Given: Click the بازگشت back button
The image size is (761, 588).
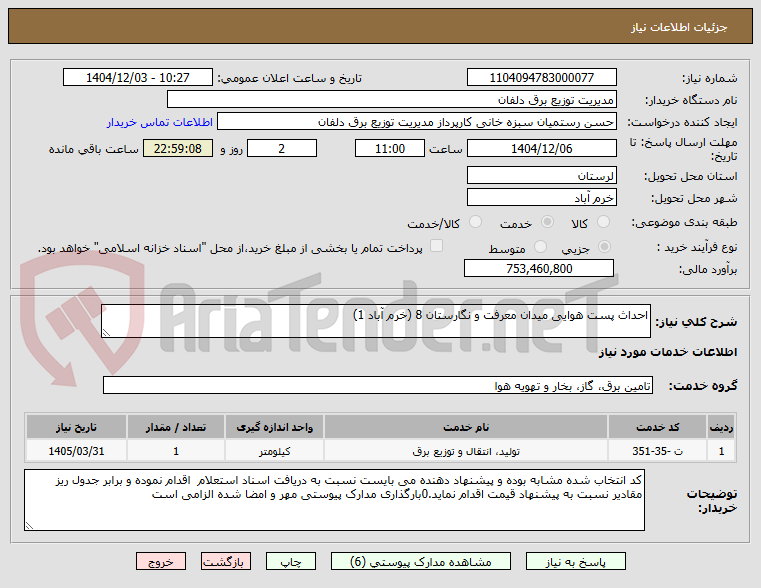Looking at the screenshot, I should pos(226,561).
